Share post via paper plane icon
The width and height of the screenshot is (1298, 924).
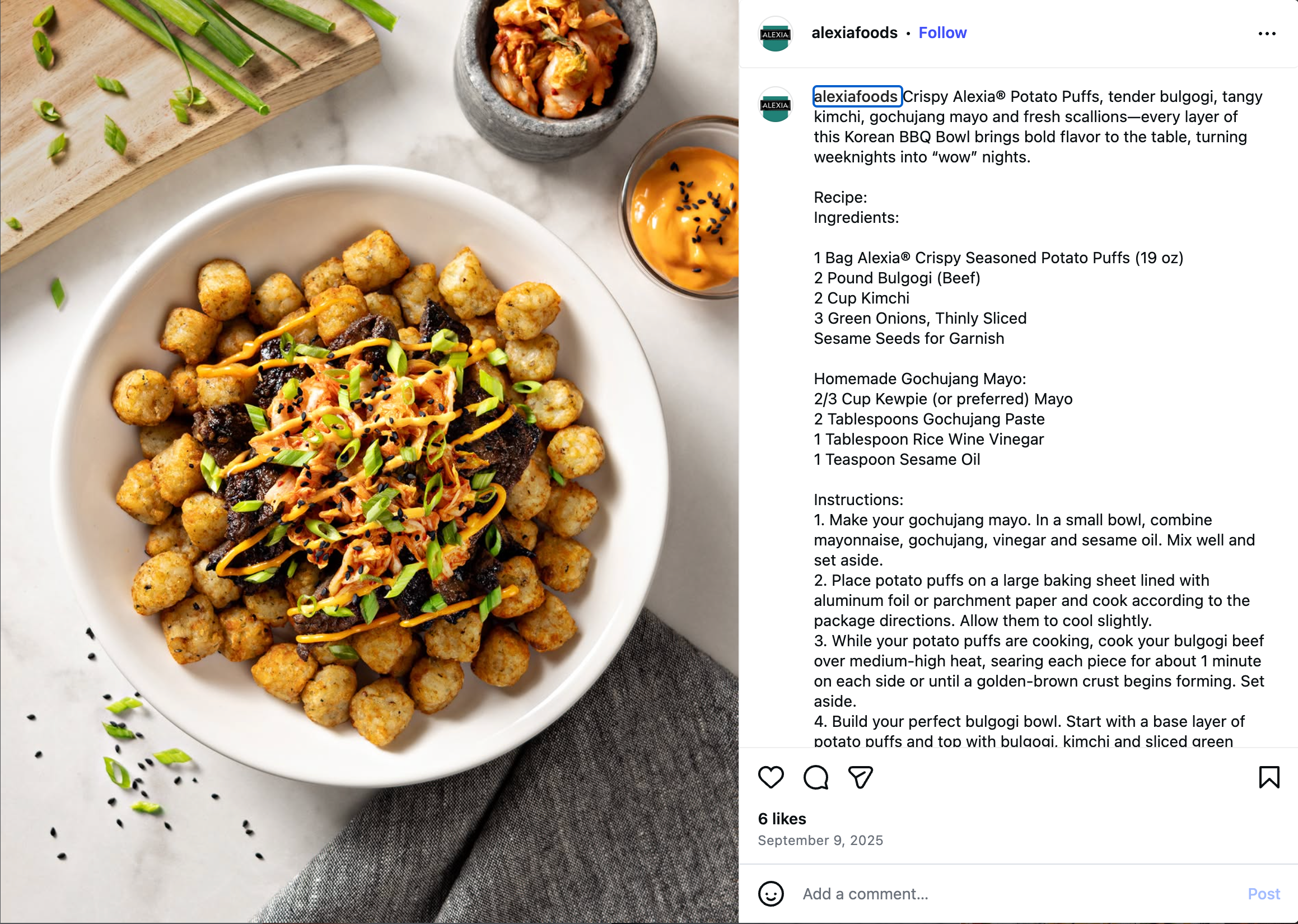[x=860, y=777]
